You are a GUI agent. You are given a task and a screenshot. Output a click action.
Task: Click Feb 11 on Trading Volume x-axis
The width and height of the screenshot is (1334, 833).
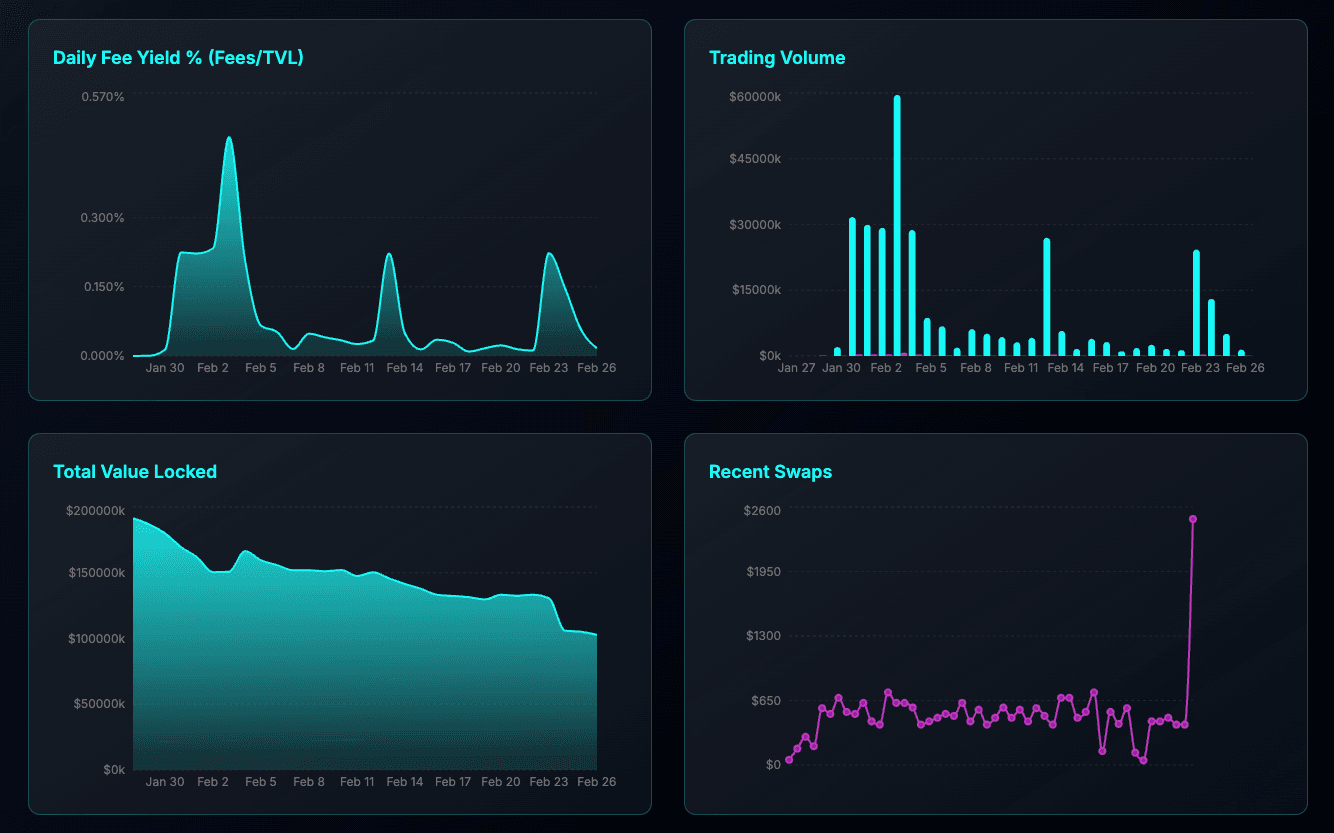click(x=1021, y=368)
